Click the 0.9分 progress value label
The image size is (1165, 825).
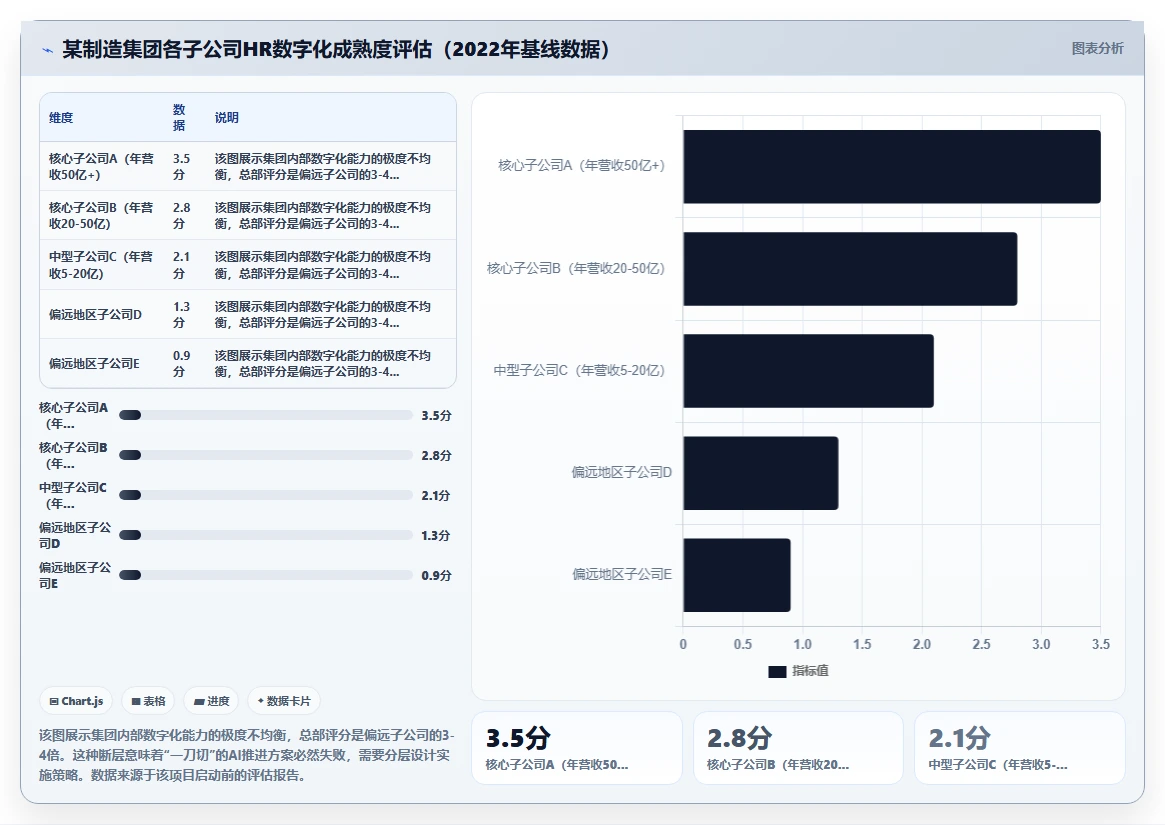(436, 575)
